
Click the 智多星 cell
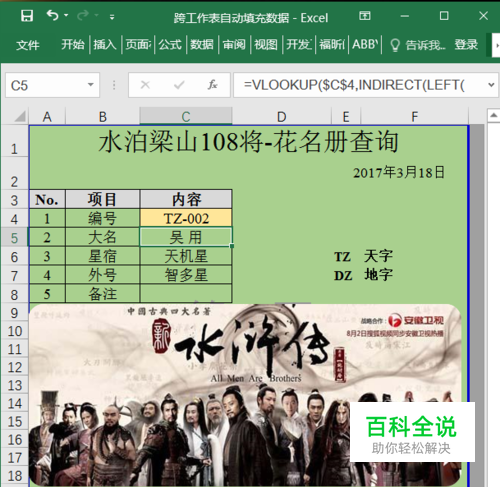[x=186, y=275]
